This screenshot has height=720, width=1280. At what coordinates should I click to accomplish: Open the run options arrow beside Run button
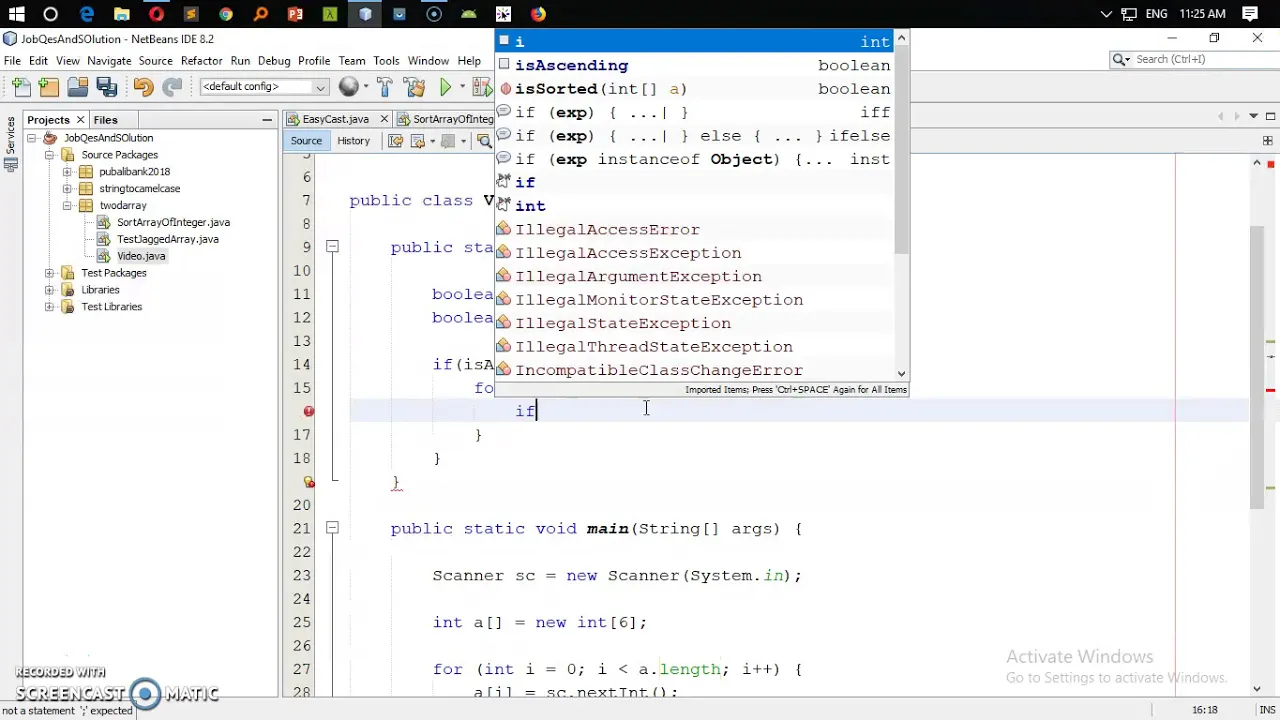click(x=462, y=87)
